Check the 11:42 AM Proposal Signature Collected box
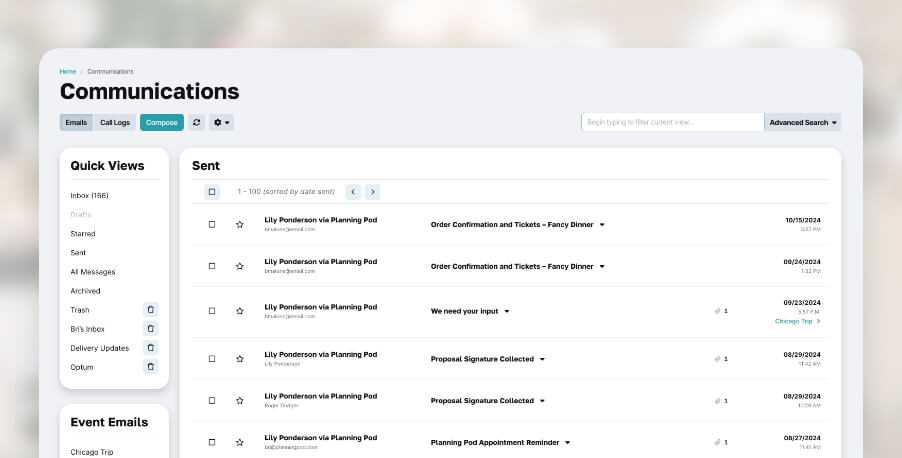This screenshot has height=458, width=902. tap(212, 359)
